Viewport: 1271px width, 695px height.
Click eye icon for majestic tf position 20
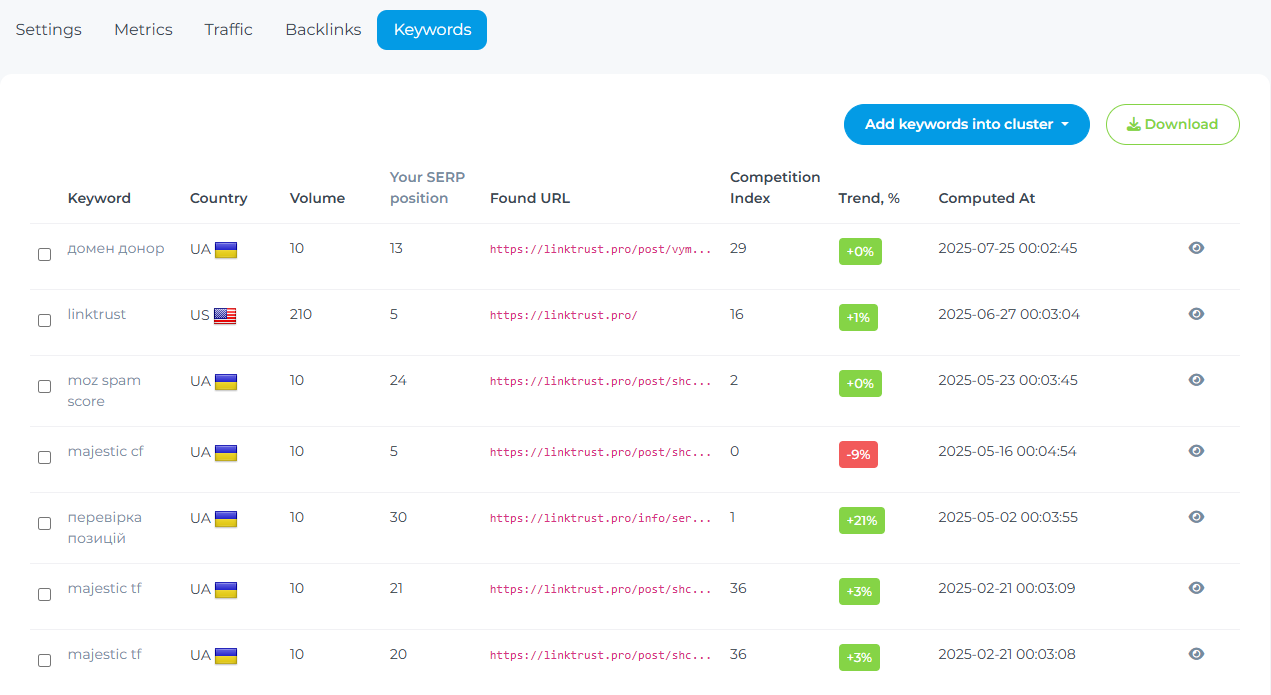coord(1195,654)
